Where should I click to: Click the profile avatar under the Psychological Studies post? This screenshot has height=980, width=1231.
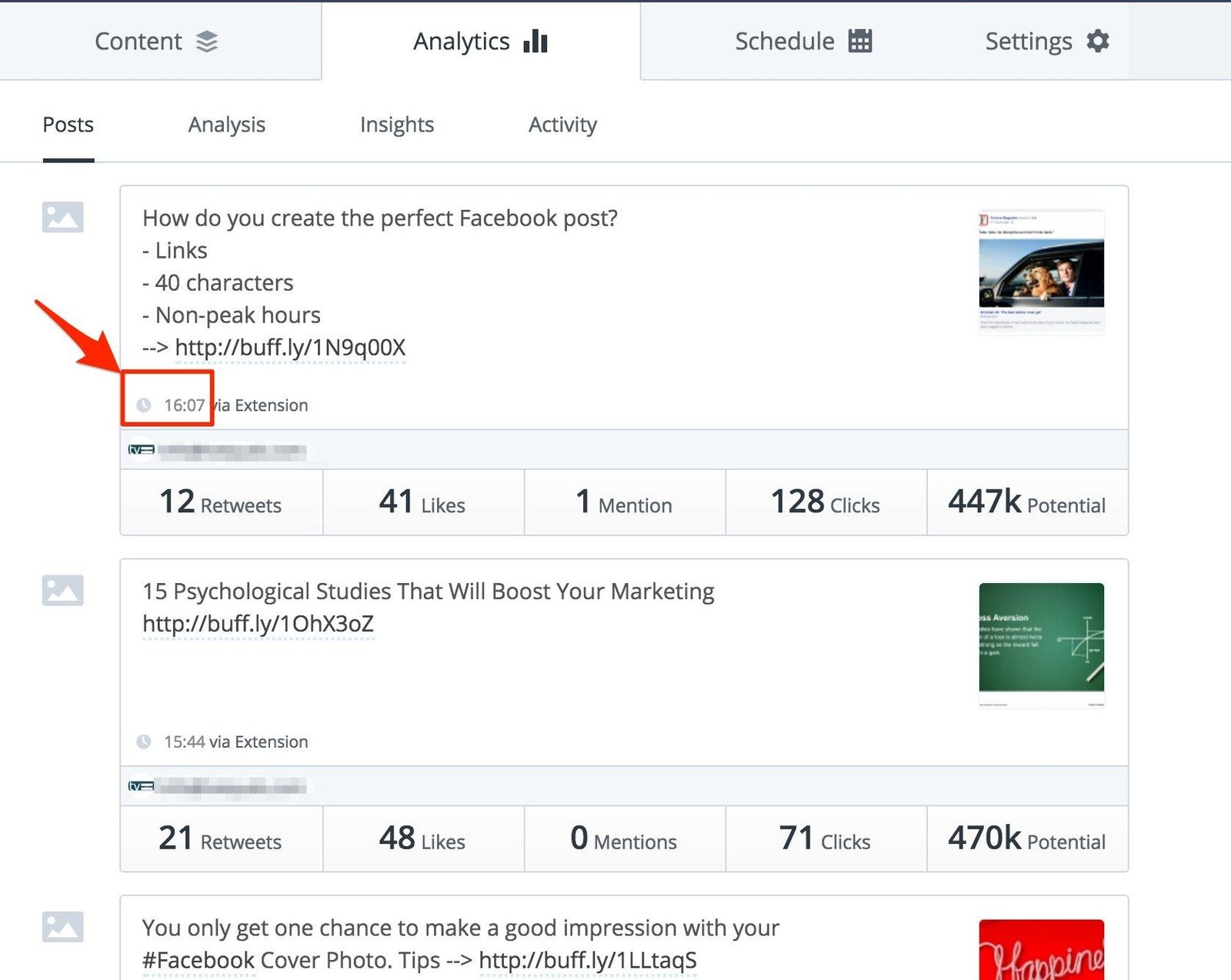pyautogui.click(x=140, y=786)
